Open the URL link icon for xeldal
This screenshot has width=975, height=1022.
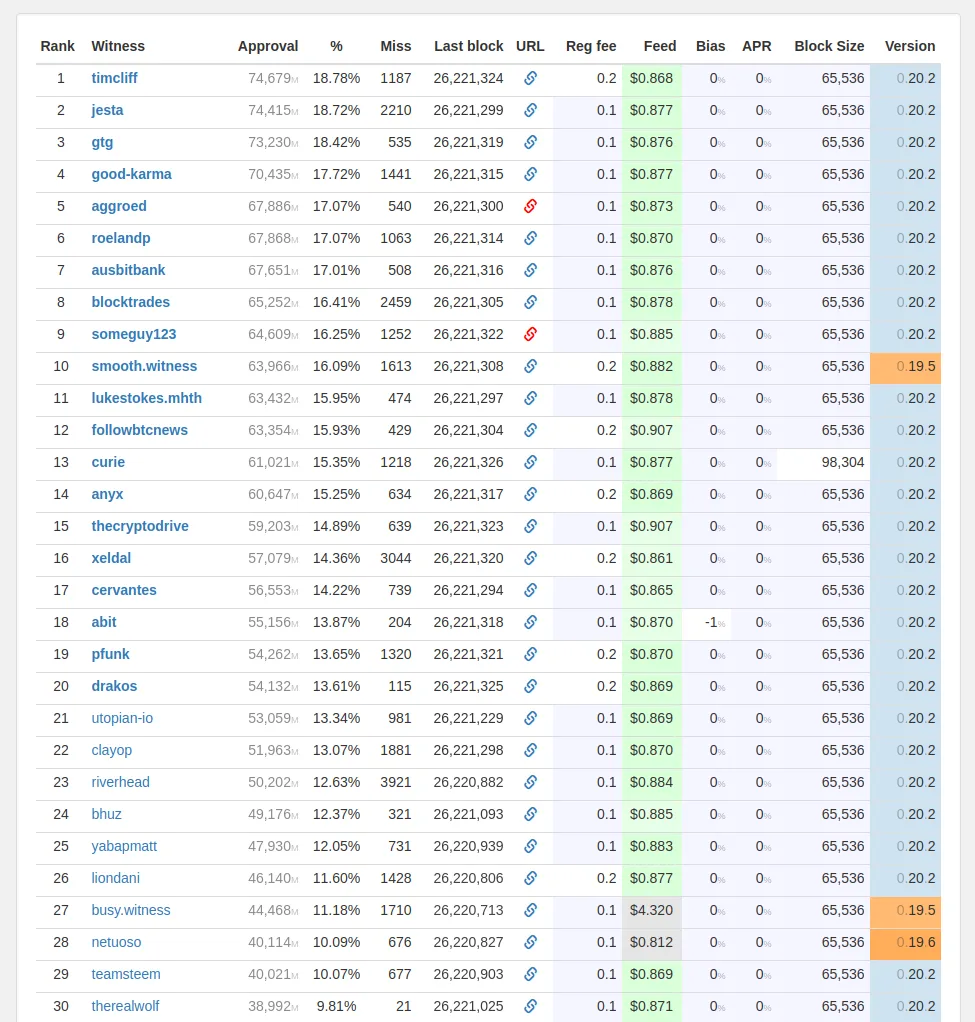tap(531, 558)
